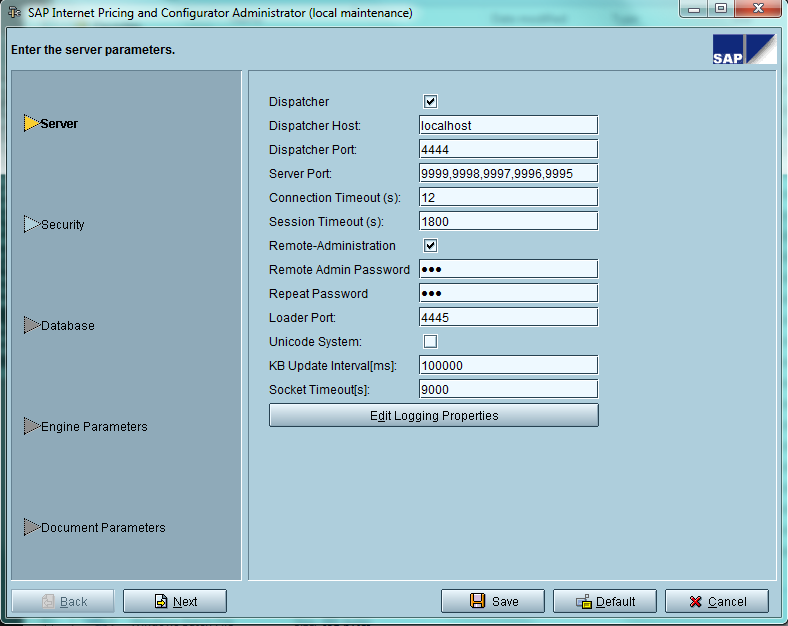788x626 pixels.
Task: Go to Document Parameters section
Action: (104, 528)
